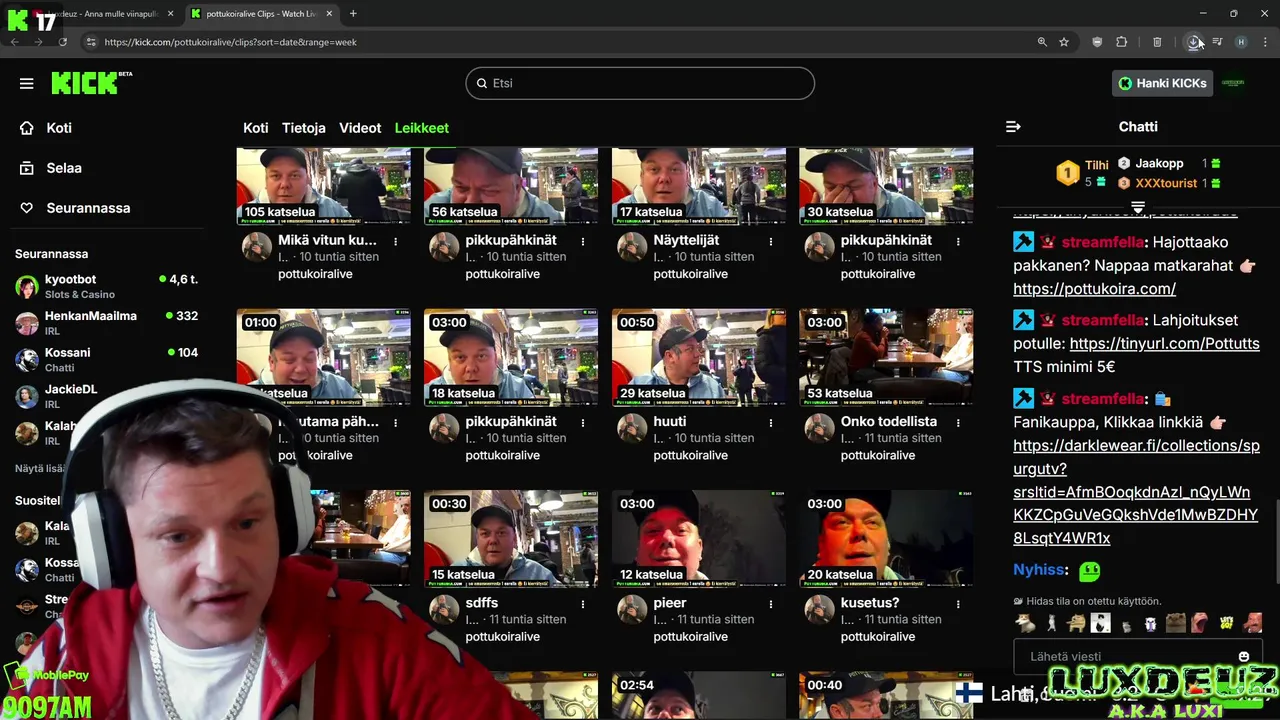
Task: Click XXXtourist in the leaderboard
Action: pos(1168,183)
